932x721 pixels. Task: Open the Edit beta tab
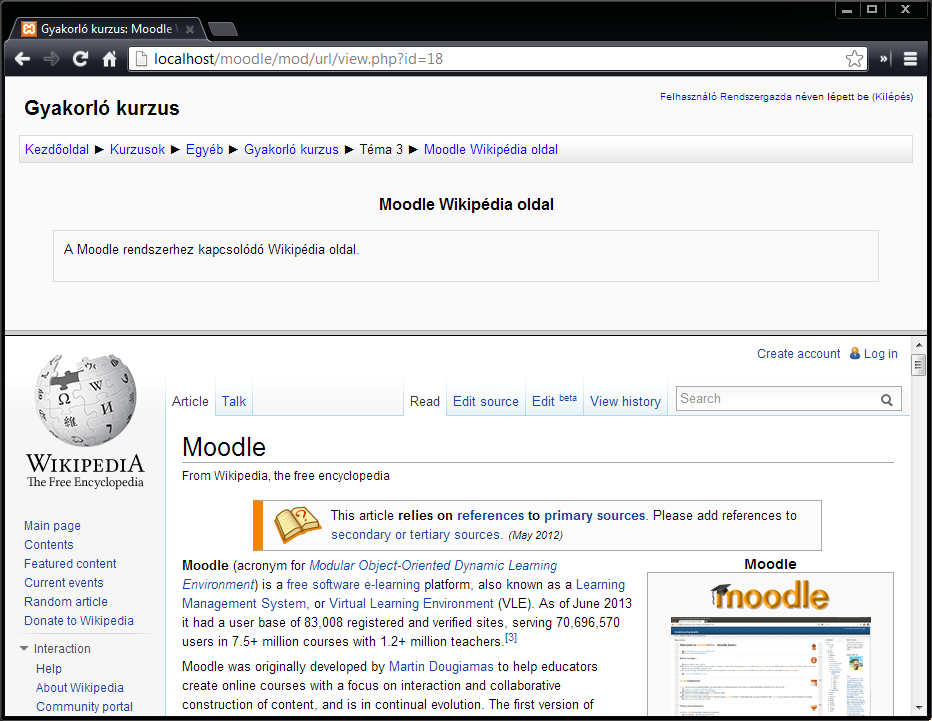554,401
